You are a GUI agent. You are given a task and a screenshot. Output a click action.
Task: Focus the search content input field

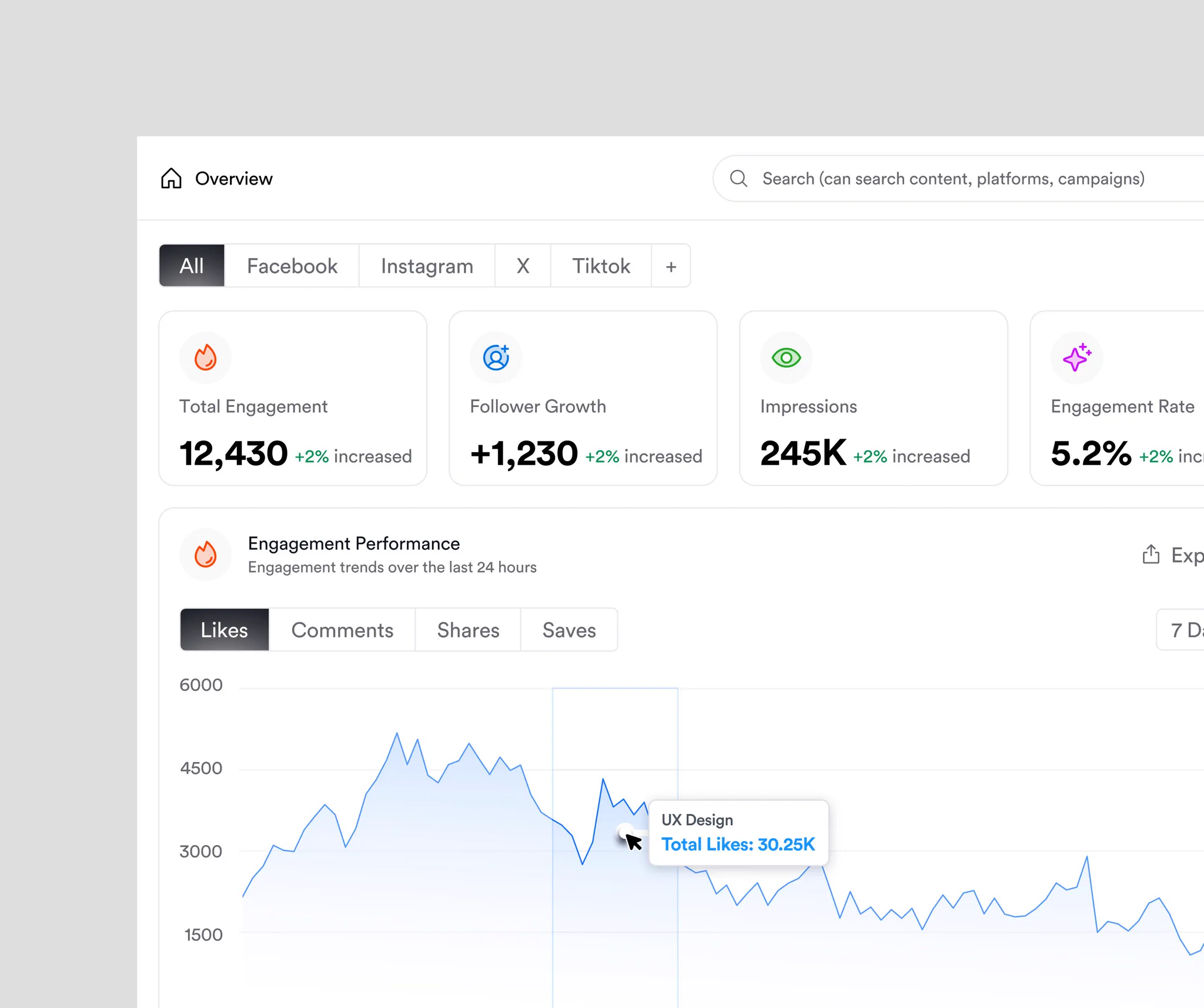(959, 178)
